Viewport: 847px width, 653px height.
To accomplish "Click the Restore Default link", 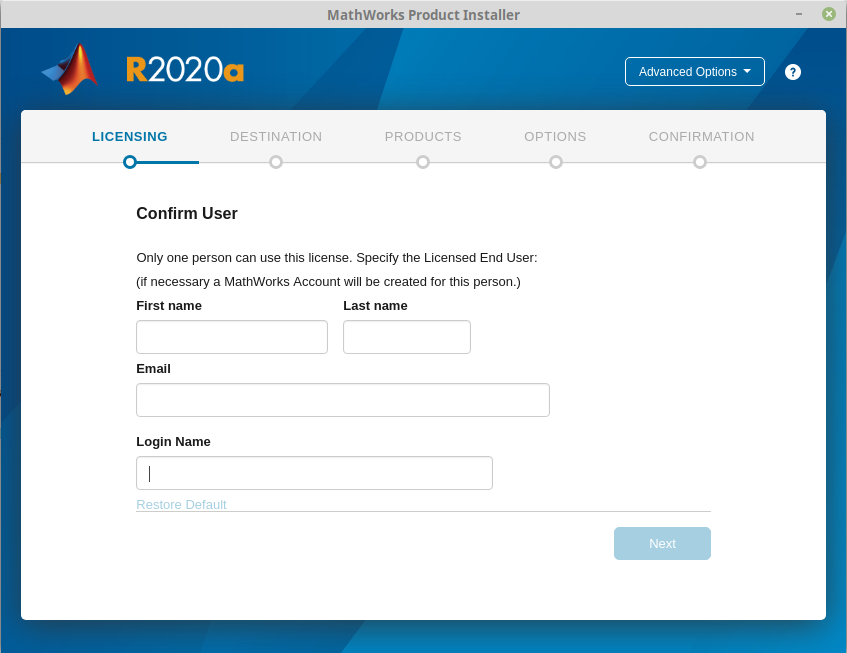I will (x=181, y=504).
